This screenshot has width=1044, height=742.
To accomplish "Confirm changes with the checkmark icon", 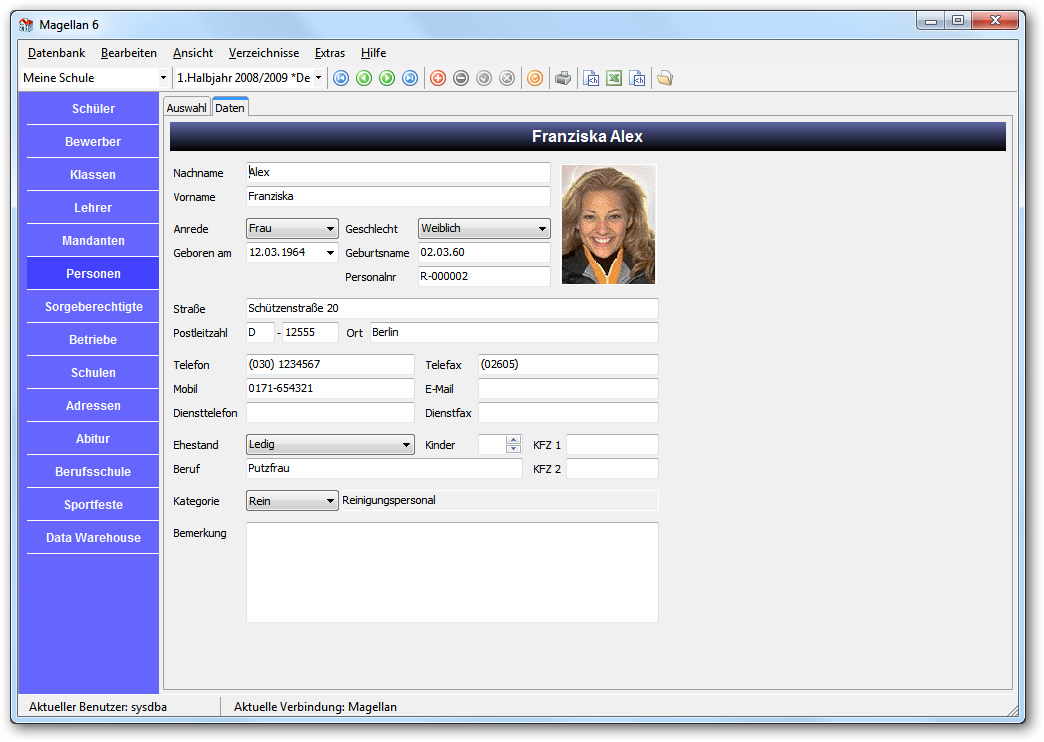I will coord(484,79).
